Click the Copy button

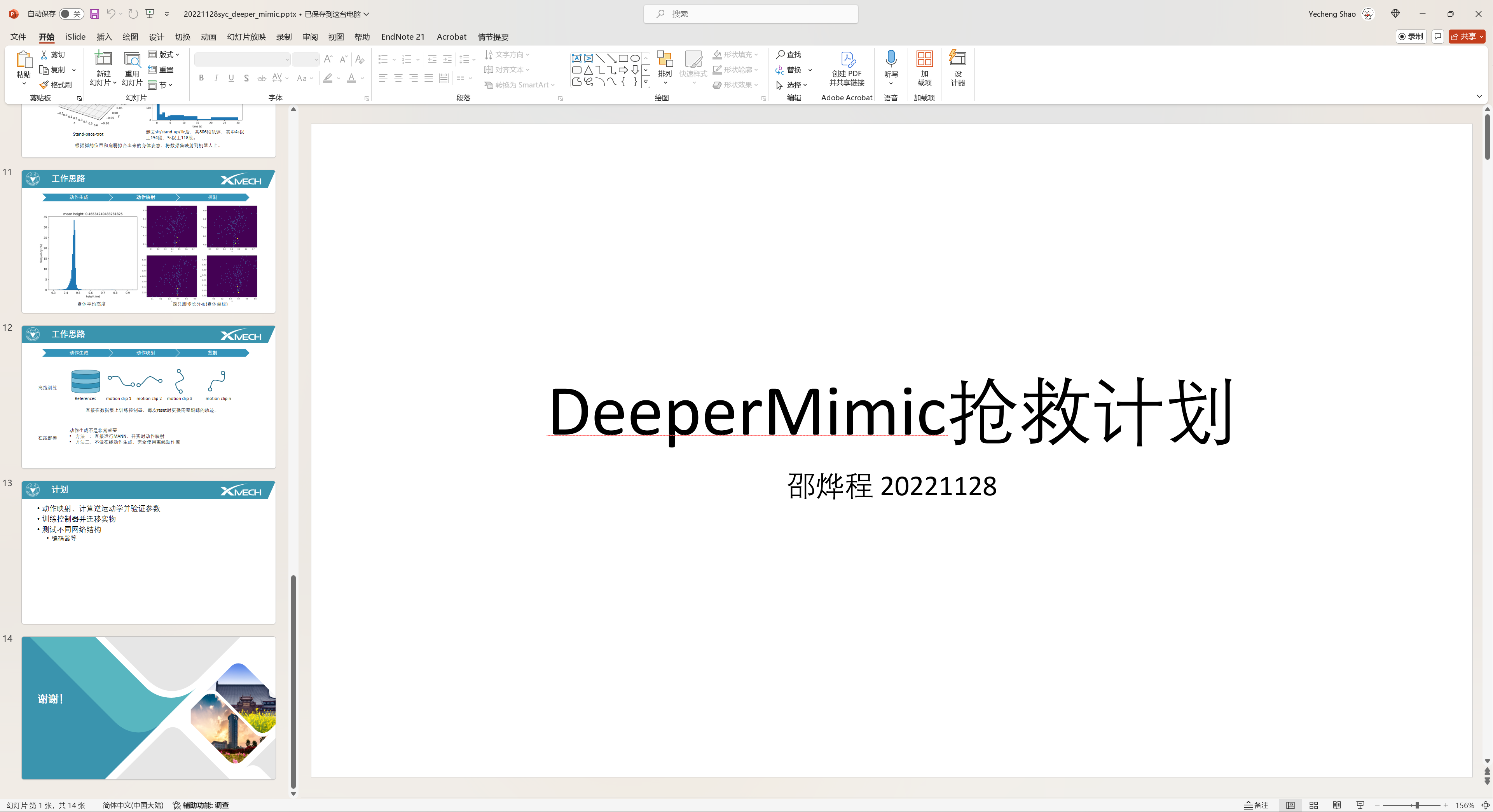click(53, 70)
